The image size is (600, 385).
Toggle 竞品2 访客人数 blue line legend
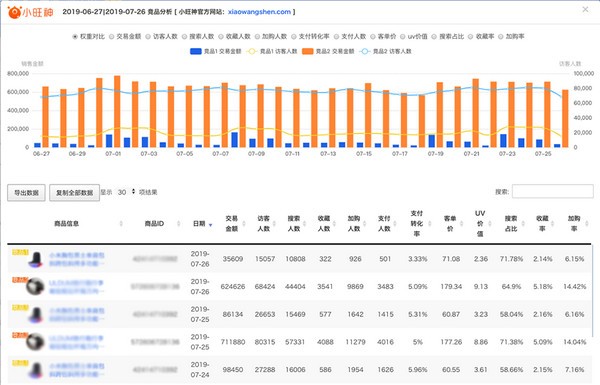pos(365,51)
